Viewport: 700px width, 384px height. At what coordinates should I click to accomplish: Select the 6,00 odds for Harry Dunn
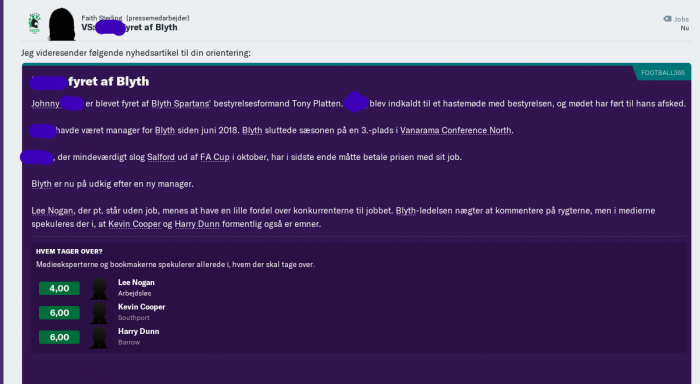[x=59, y=337]
